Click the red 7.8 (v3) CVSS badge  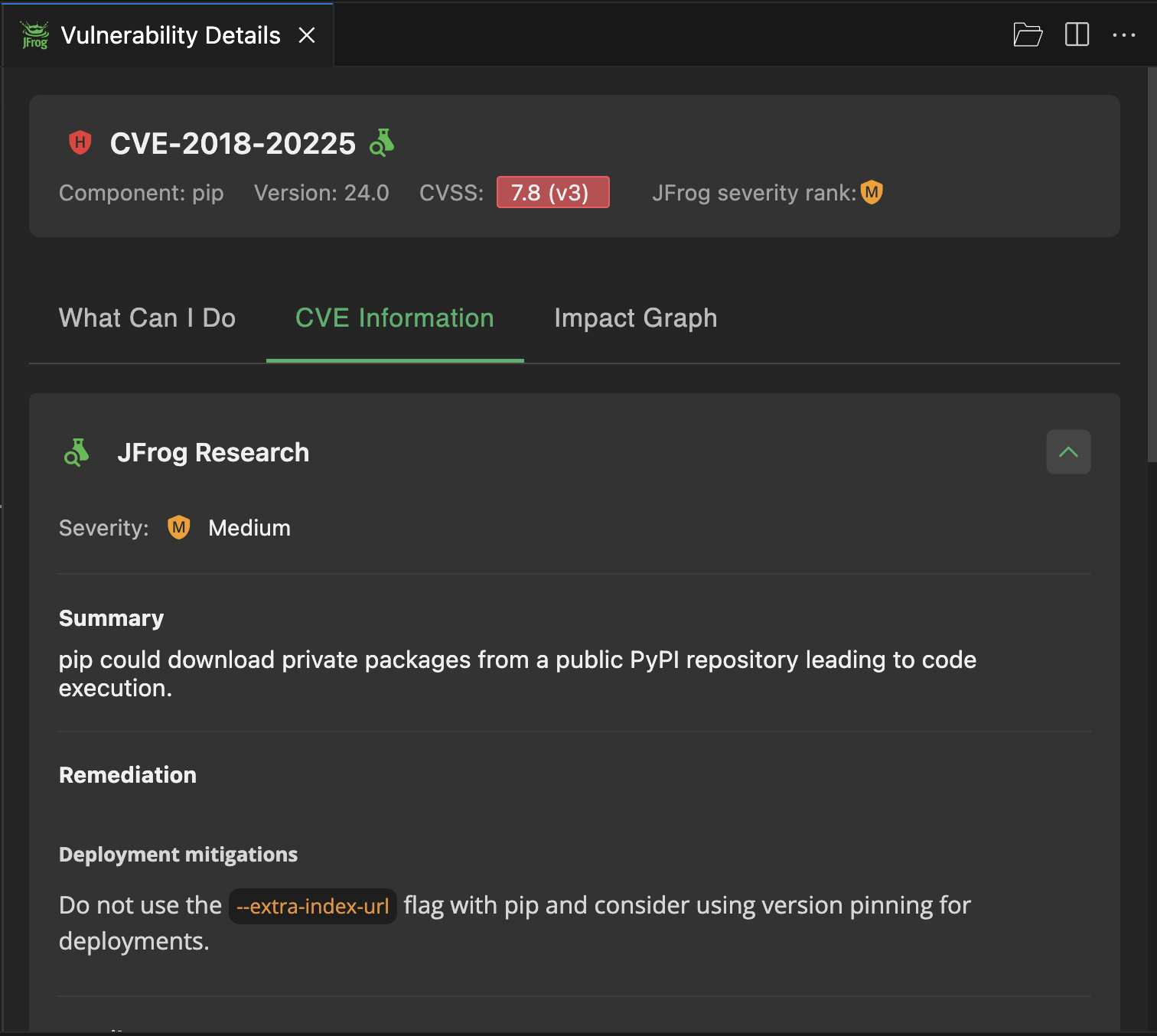coord(552,192)
